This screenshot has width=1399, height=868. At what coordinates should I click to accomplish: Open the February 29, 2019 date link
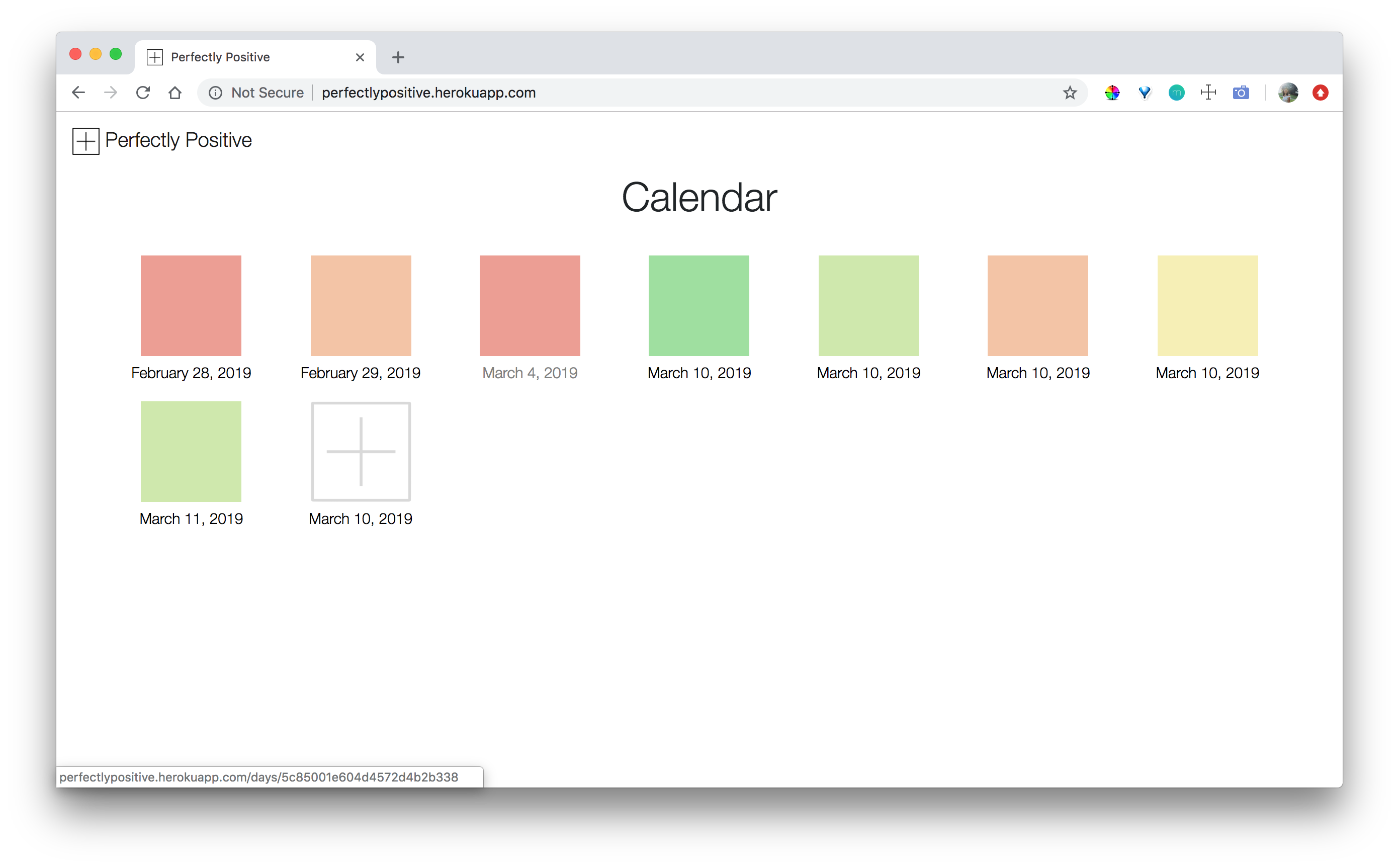point(361,373)
